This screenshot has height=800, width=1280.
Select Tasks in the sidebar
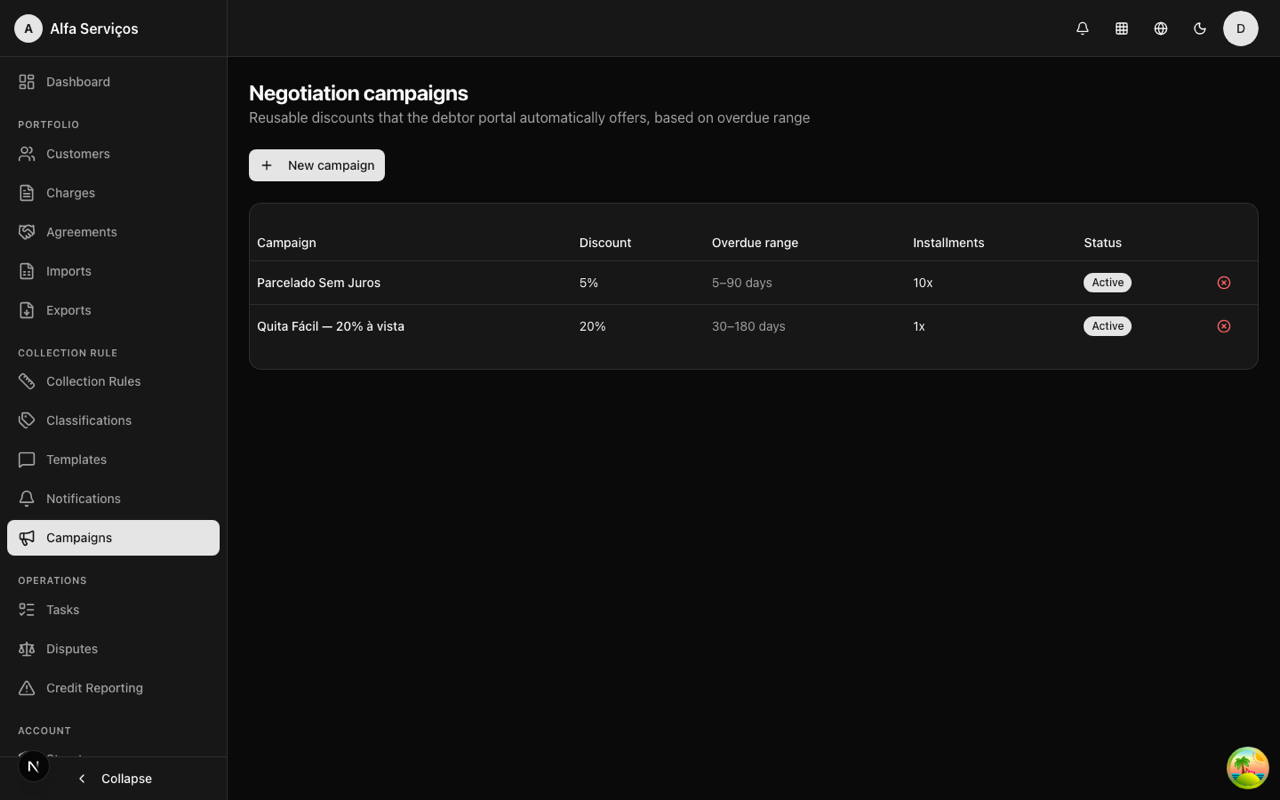[113, 610]
